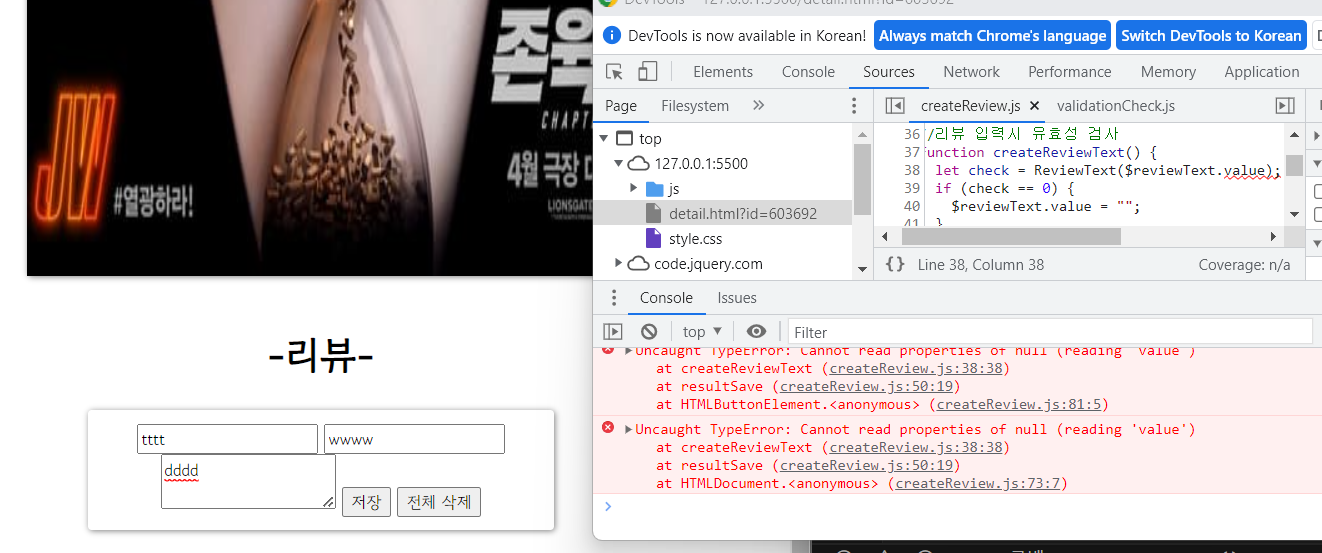This screenshot has width=1322, height=553.
Task: Click the 전체 삭제 delete all button
Action: point(439,502)
